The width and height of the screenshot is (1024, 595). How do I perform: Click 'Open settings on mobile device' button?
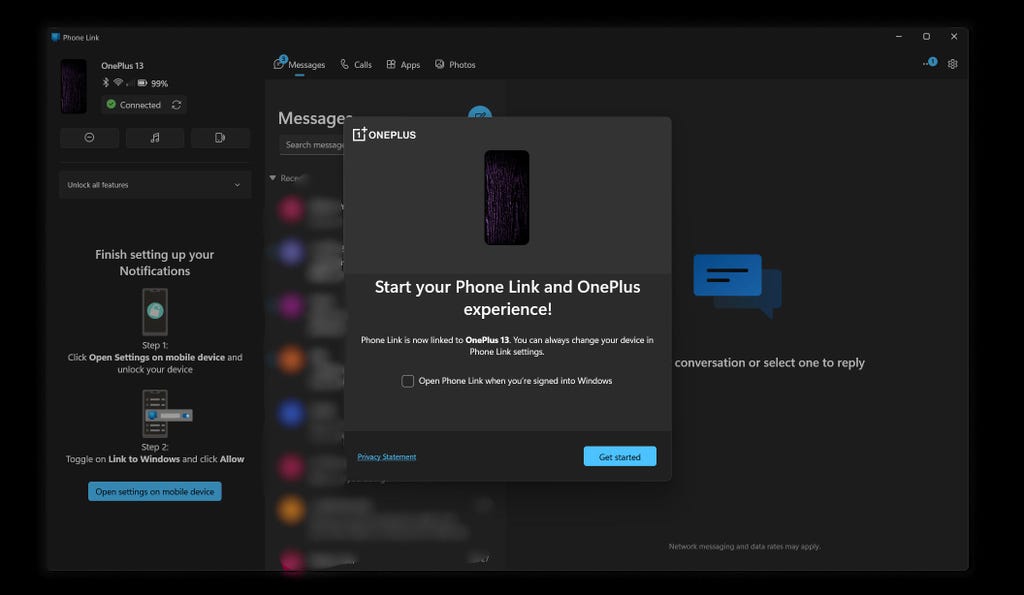pos(155,492)
